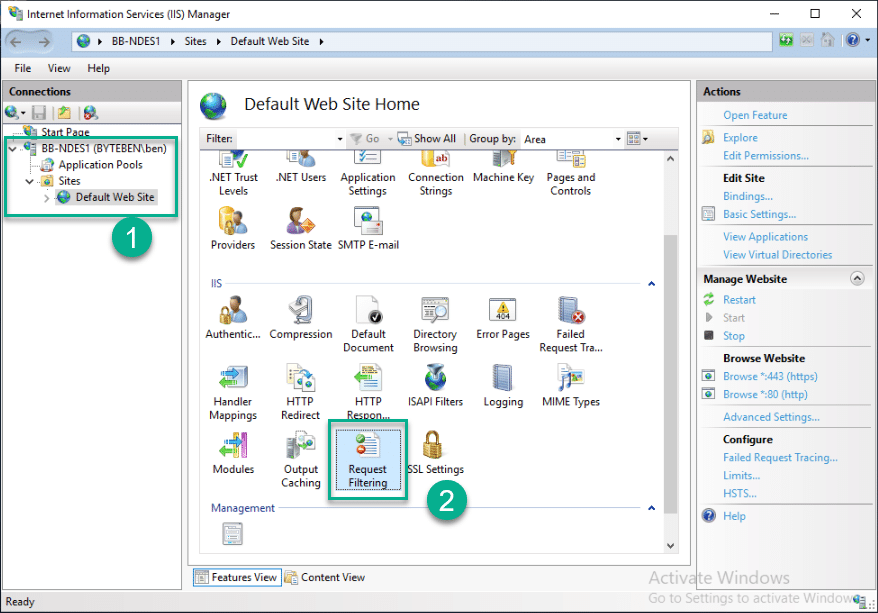Open Failed Request Tracing Rules feature

(571, 325)
